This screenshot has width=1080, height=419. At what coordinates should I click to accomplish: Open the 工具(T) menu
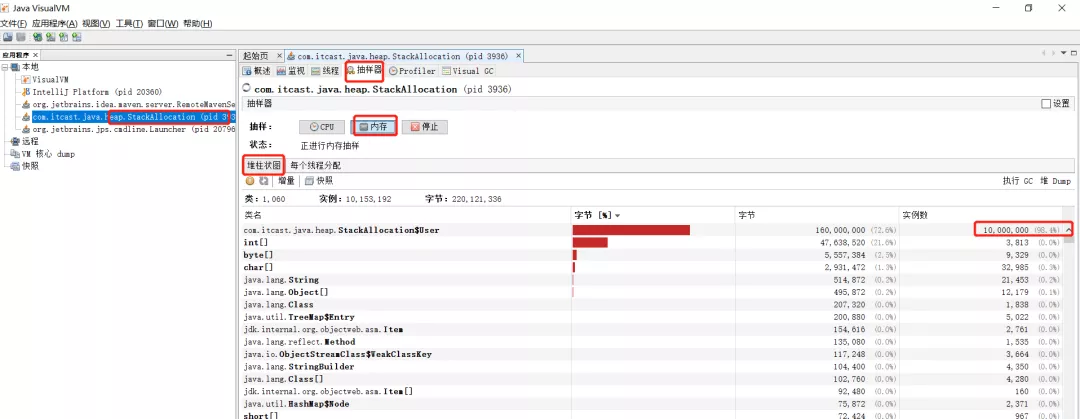(x=129, y=23)
